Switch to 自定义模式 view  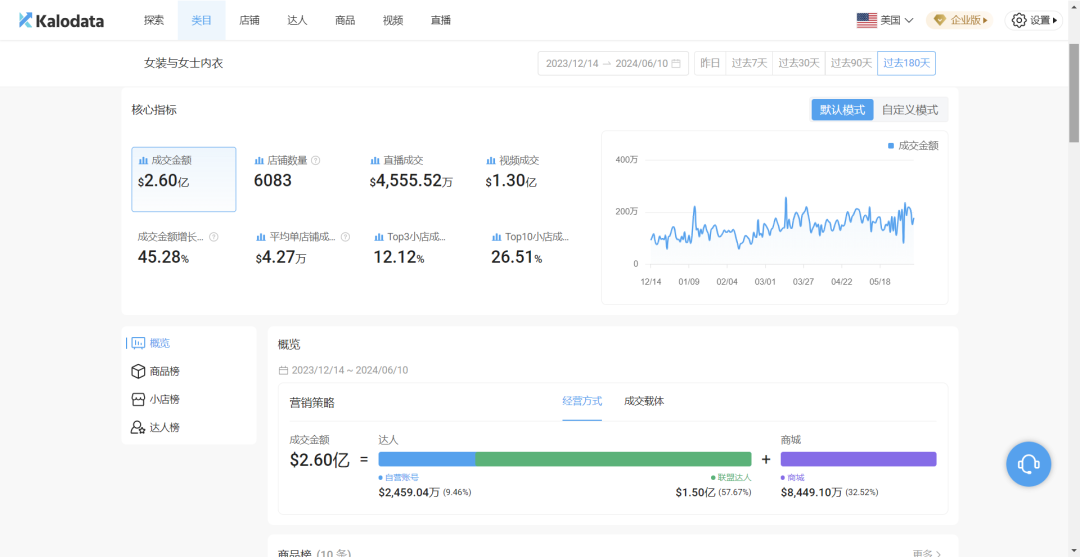click(909, 110)
